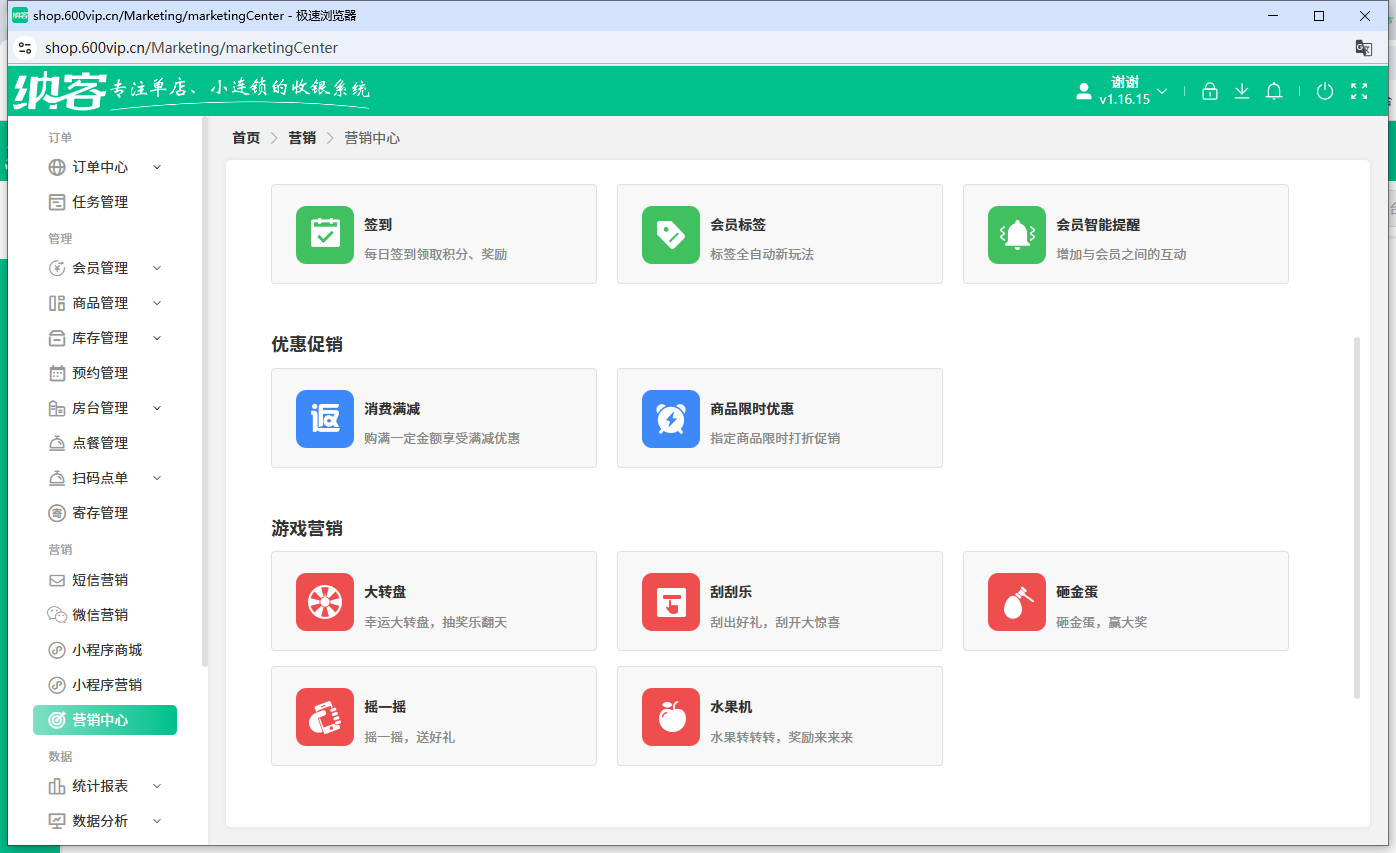
Task: Click the 会员标签 price tag icon
Action: (x=670, y=234)
